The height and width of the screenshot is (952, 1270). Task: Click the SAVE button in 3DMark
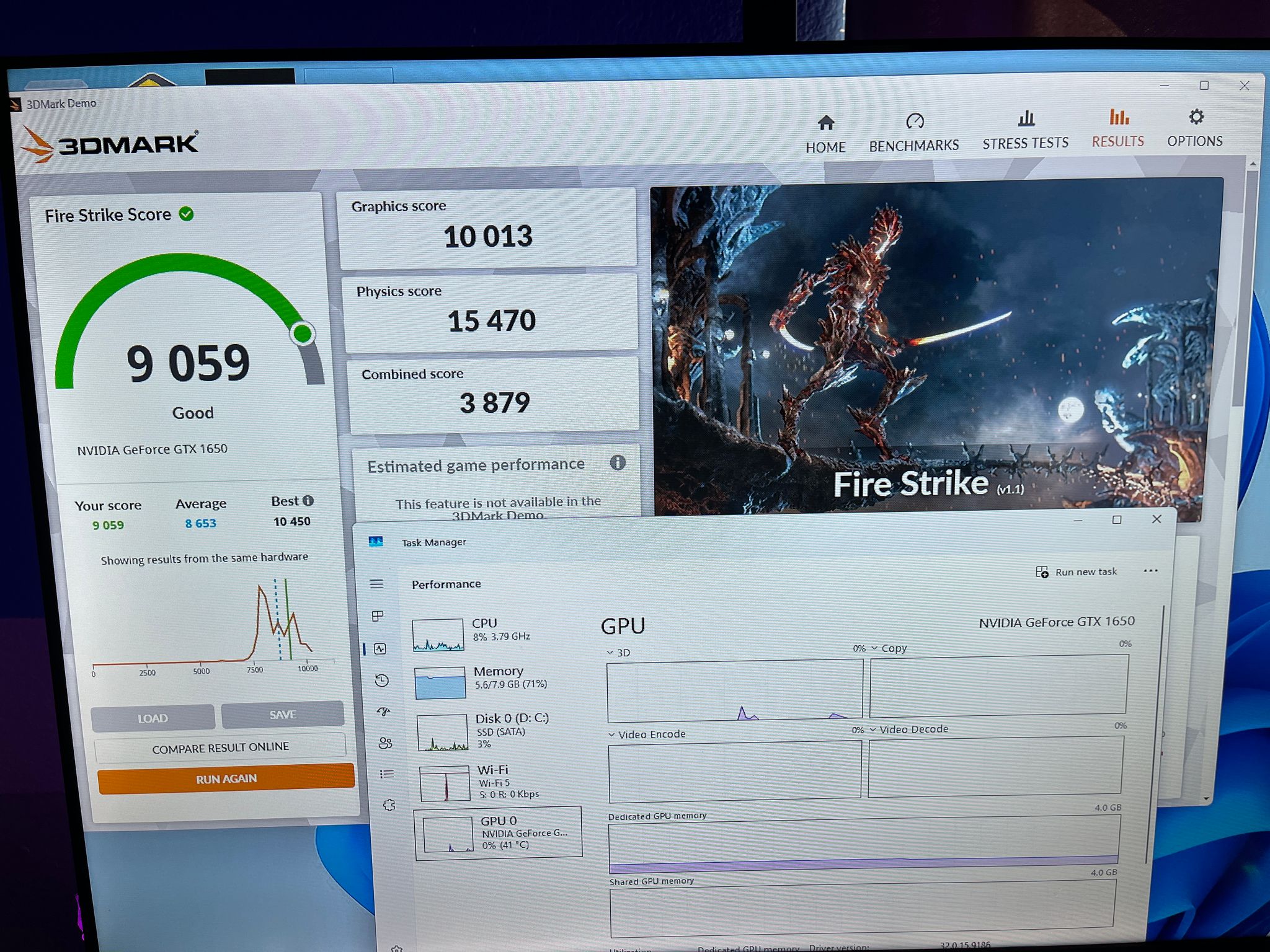283,714
